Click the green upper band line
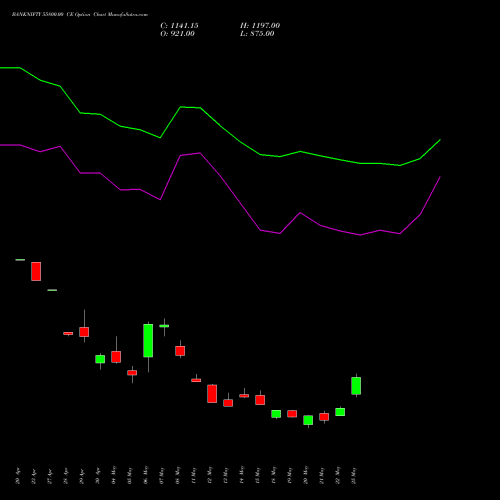The image size is (500, 500). [220, 126]
